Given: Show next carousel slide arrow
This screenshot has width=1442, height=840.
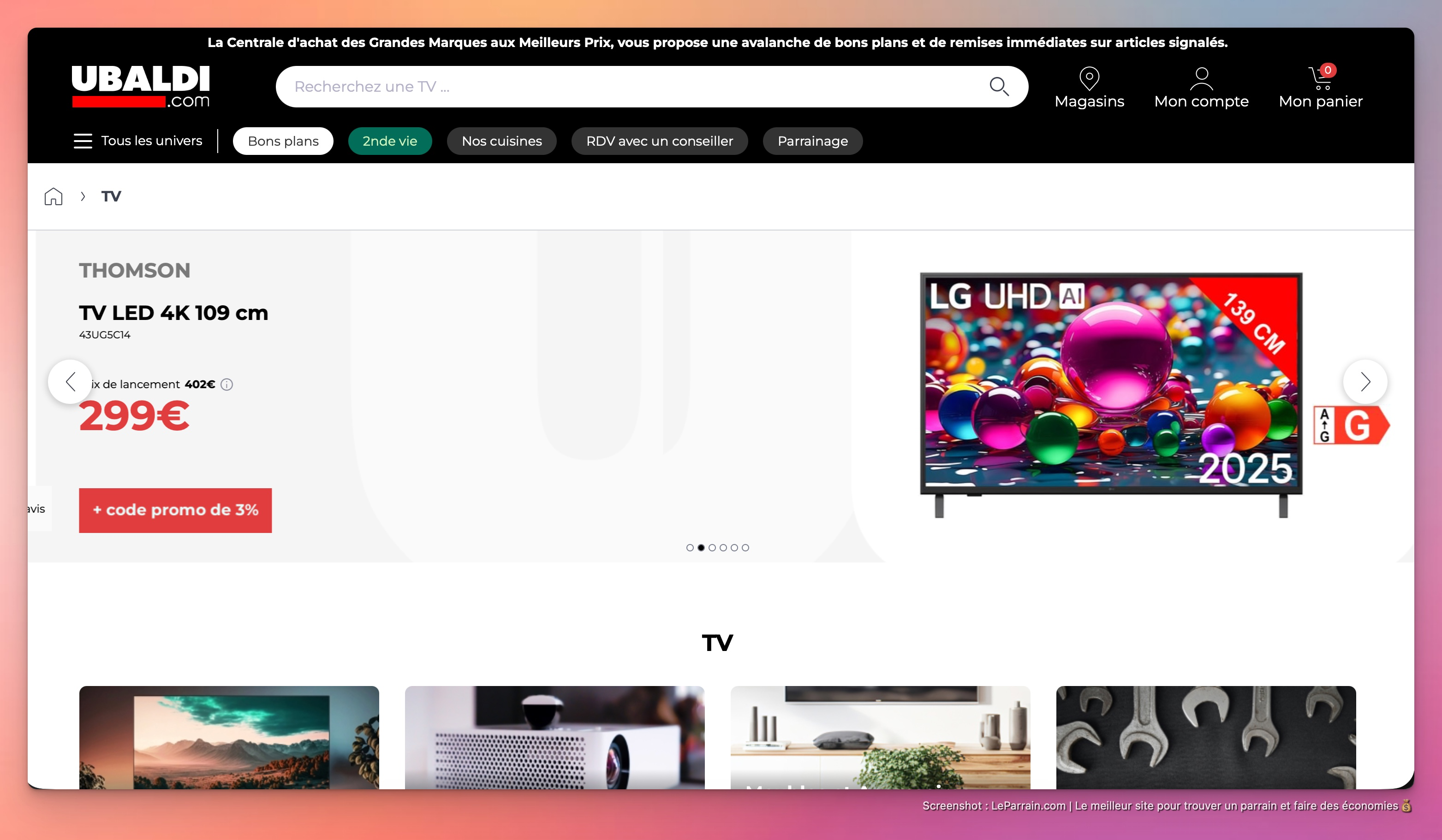Looking at the screenshot, I should point(1365,381).
